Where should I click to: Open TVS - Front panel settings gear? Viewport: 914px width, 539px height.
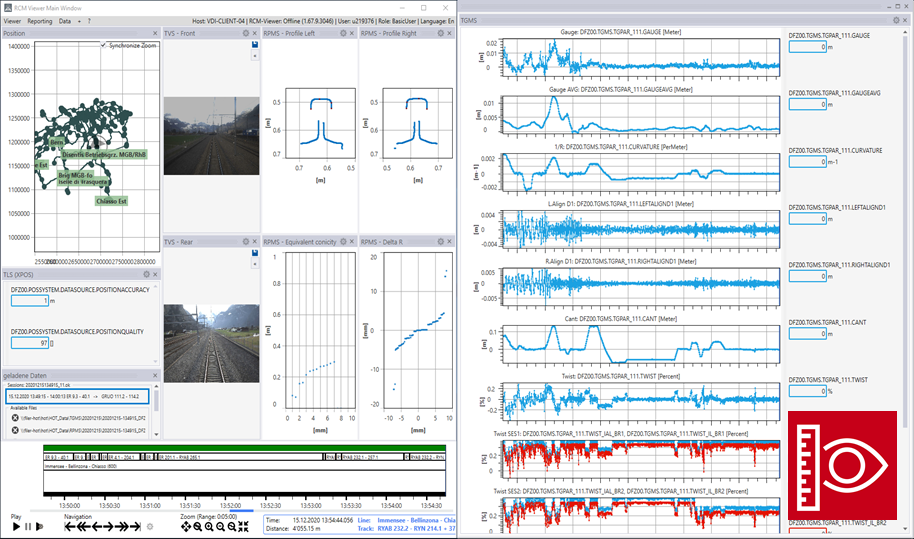coord(246,33)
